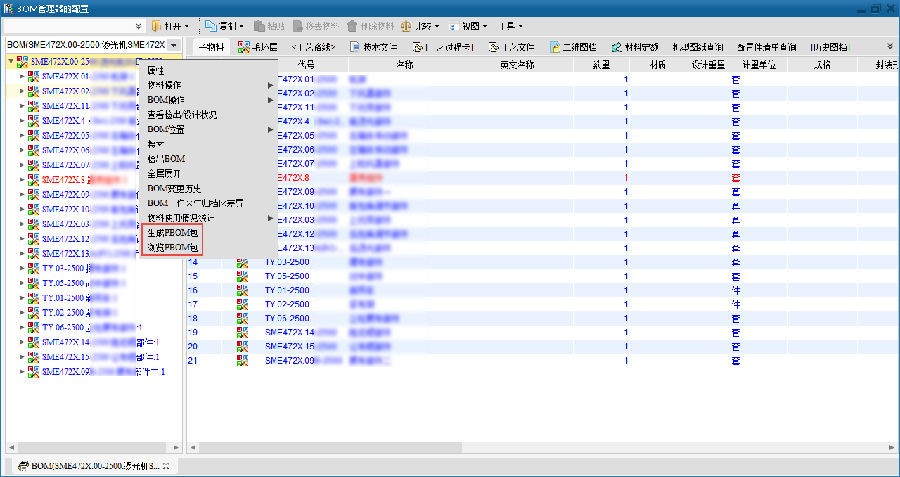
Task: Collapse the root SME472X.00 tree node
Action: click(x=11, y=61)
